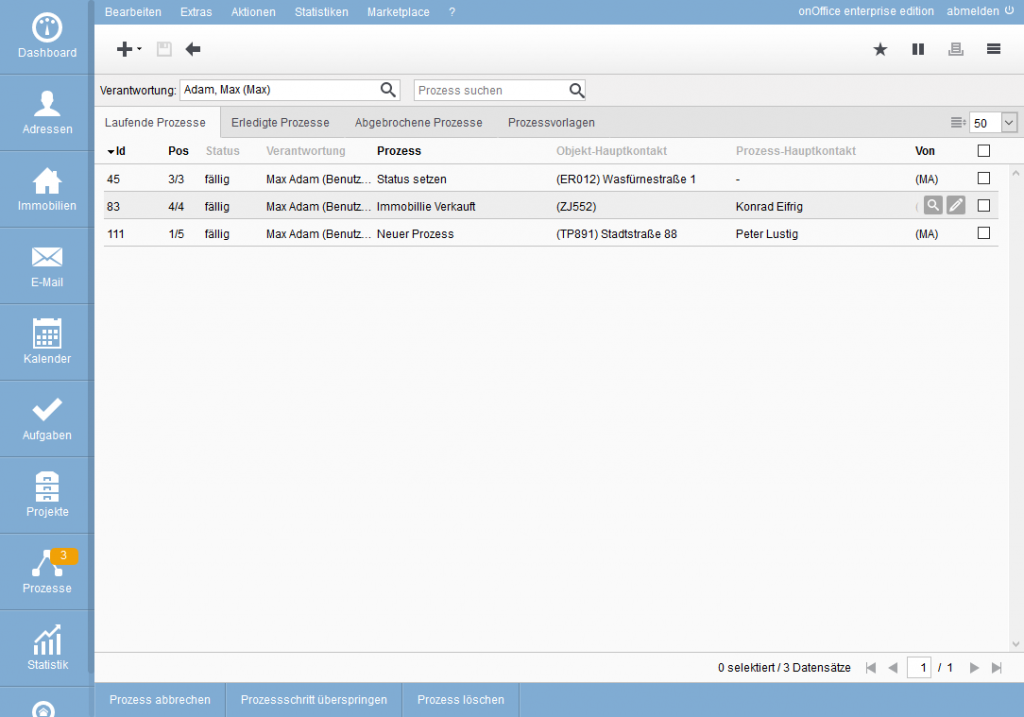
Task: Click the star favorites icon
Action: point(880,49)
